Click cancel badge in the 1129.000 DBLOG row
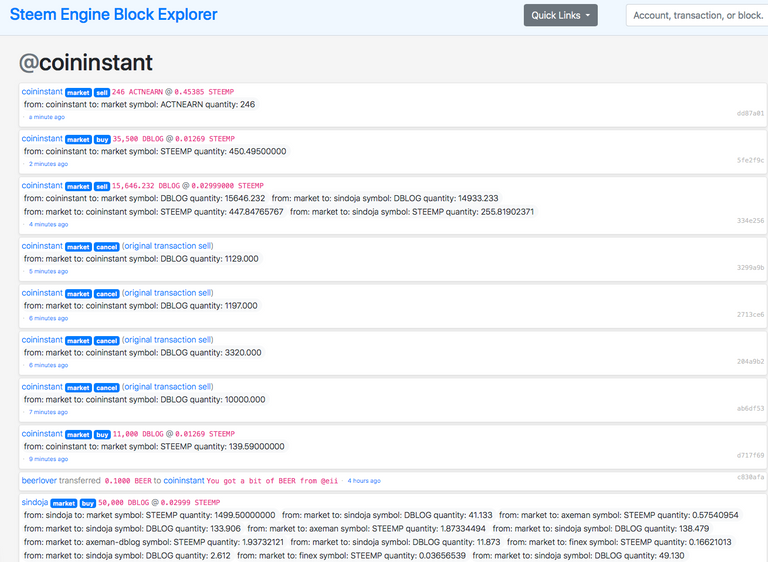This screenshot has height=562, width=768. pyautogui.click(x=107, y=247)
